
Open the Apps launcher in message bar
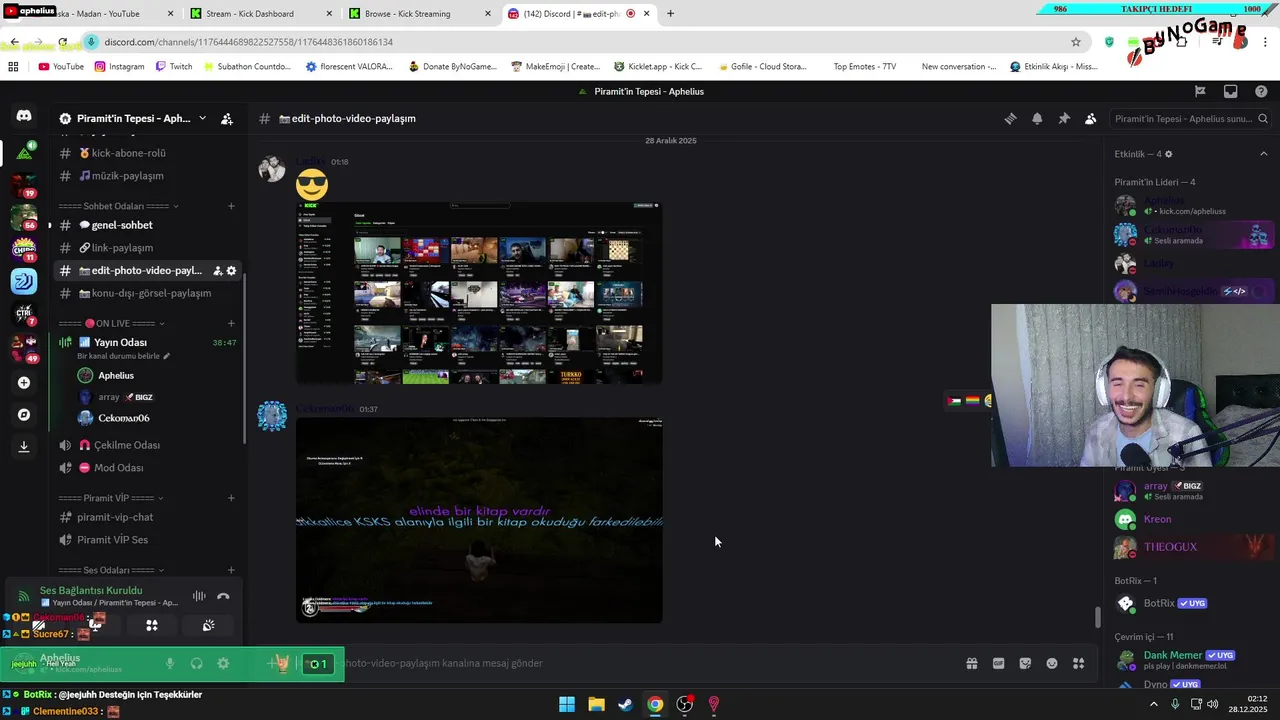tap(1079, 663)
